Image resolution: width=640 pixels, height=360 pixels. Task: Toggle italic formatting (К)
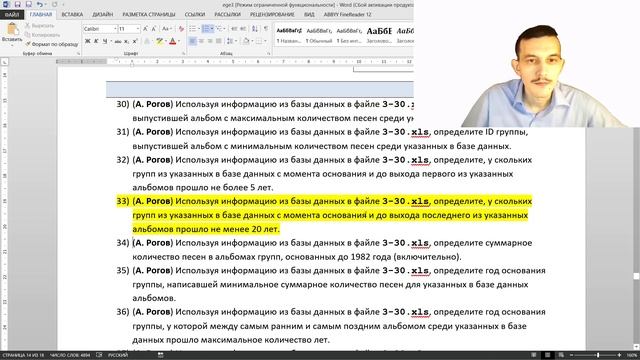click(96, 41)
